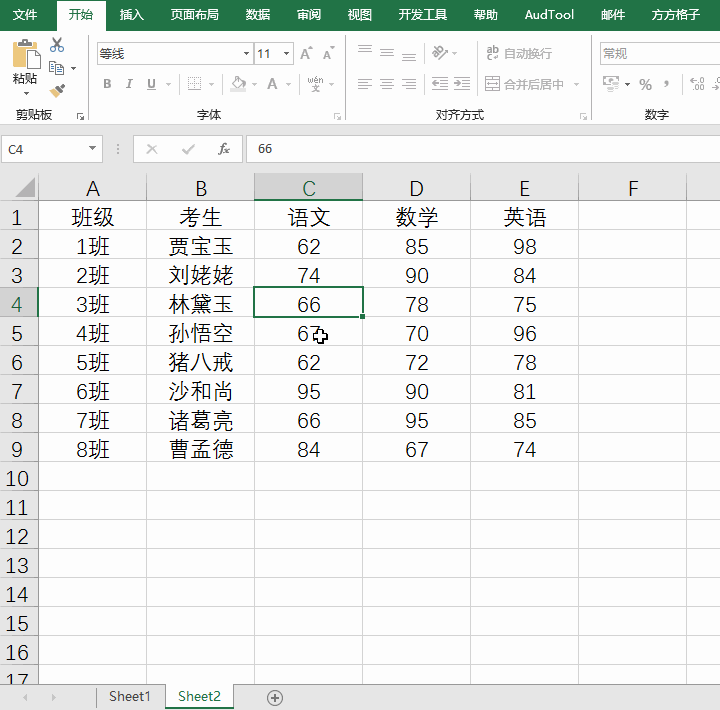720x710 pixels.
Task: Decrease font size with small A
Action: click(x=328, y=53)
